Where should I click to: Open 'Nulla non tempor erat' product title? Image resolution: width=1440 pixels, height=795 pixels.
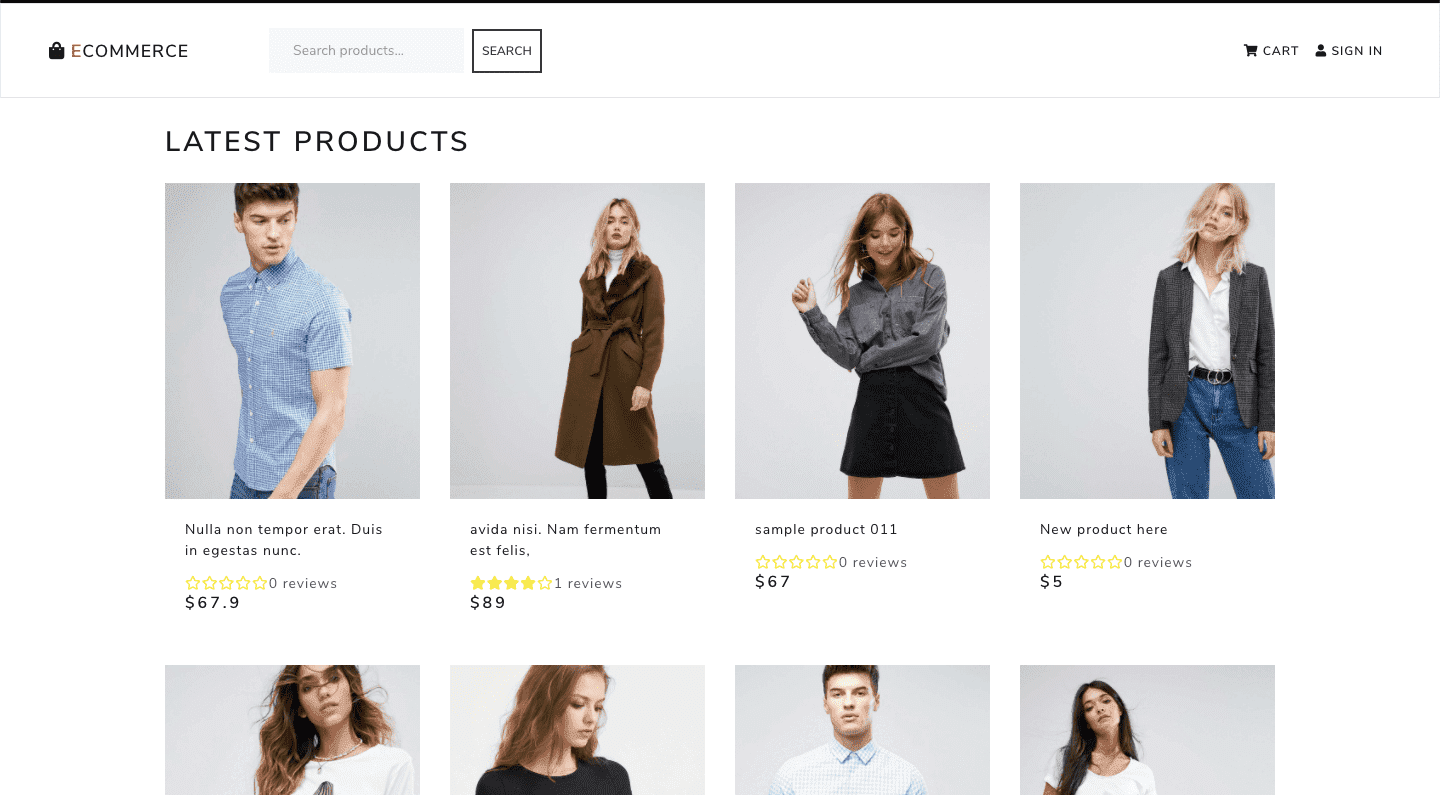coord(284,540)
